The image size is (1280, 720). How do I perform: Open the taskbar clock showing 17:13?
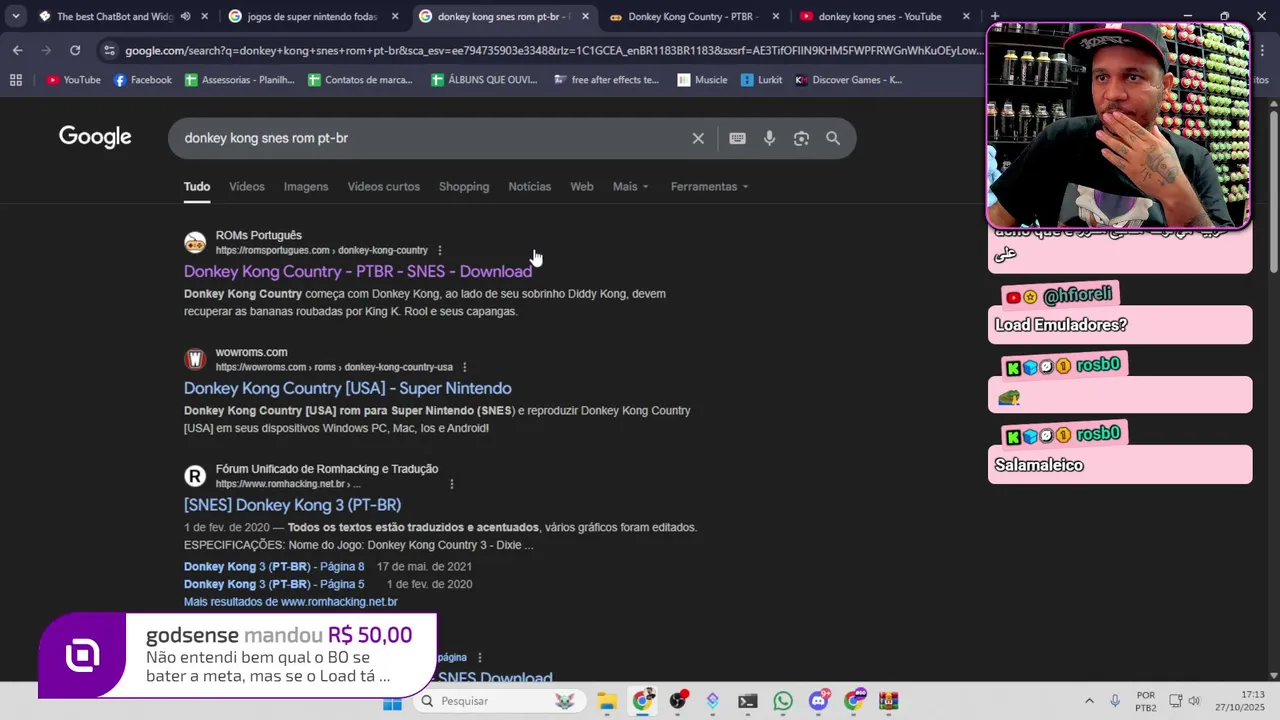coord(1240,701)
